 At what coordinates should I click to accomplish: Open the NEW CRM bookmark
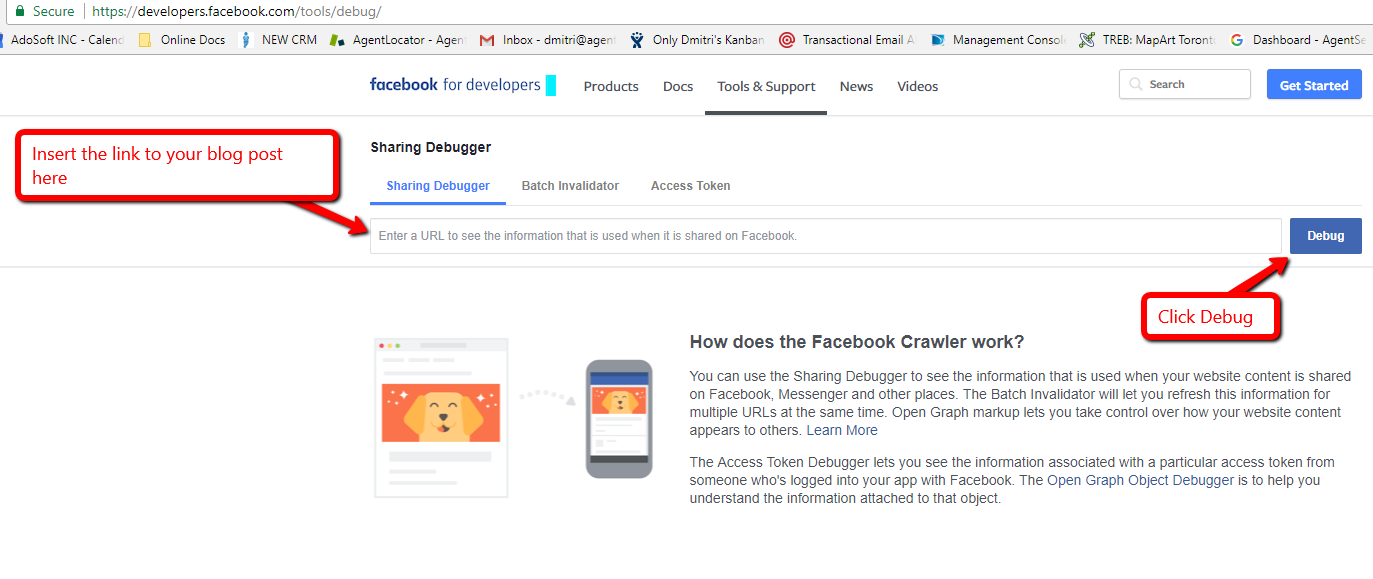click(279, 40)
